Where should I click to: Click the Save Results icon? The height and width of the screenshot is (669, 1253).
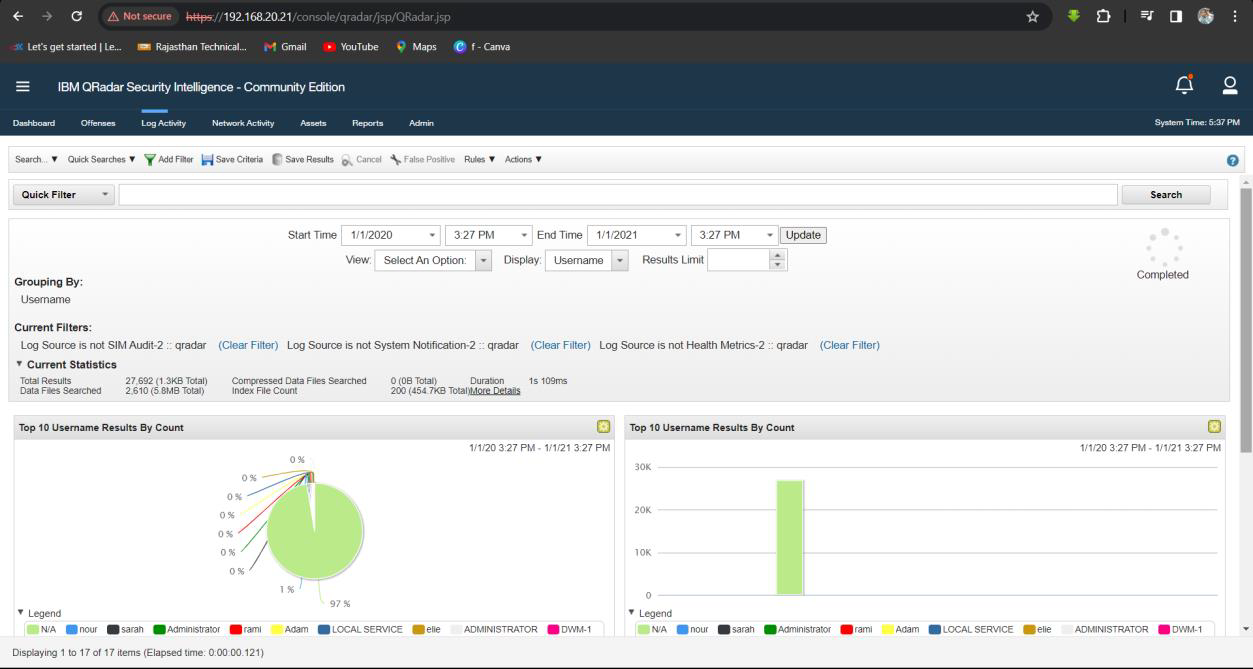[277, 160]
